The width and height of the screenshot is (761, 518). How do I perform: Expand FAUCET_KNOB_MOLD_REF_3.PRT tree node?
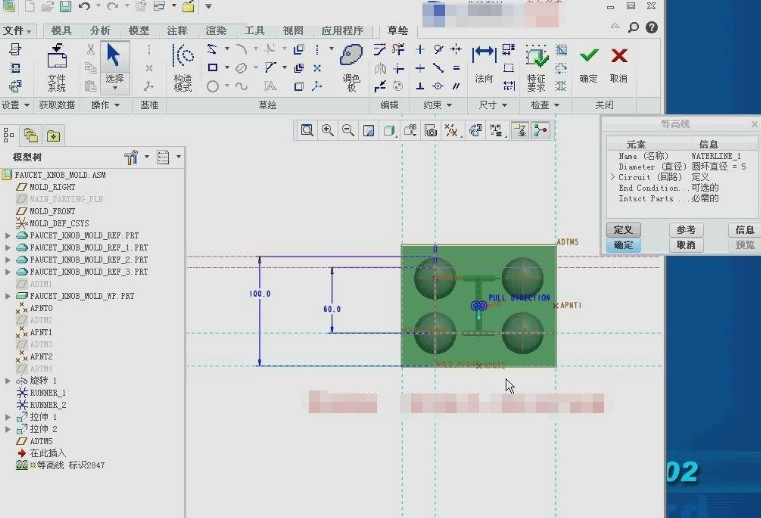pyautogui.click(x=8, y=272)
